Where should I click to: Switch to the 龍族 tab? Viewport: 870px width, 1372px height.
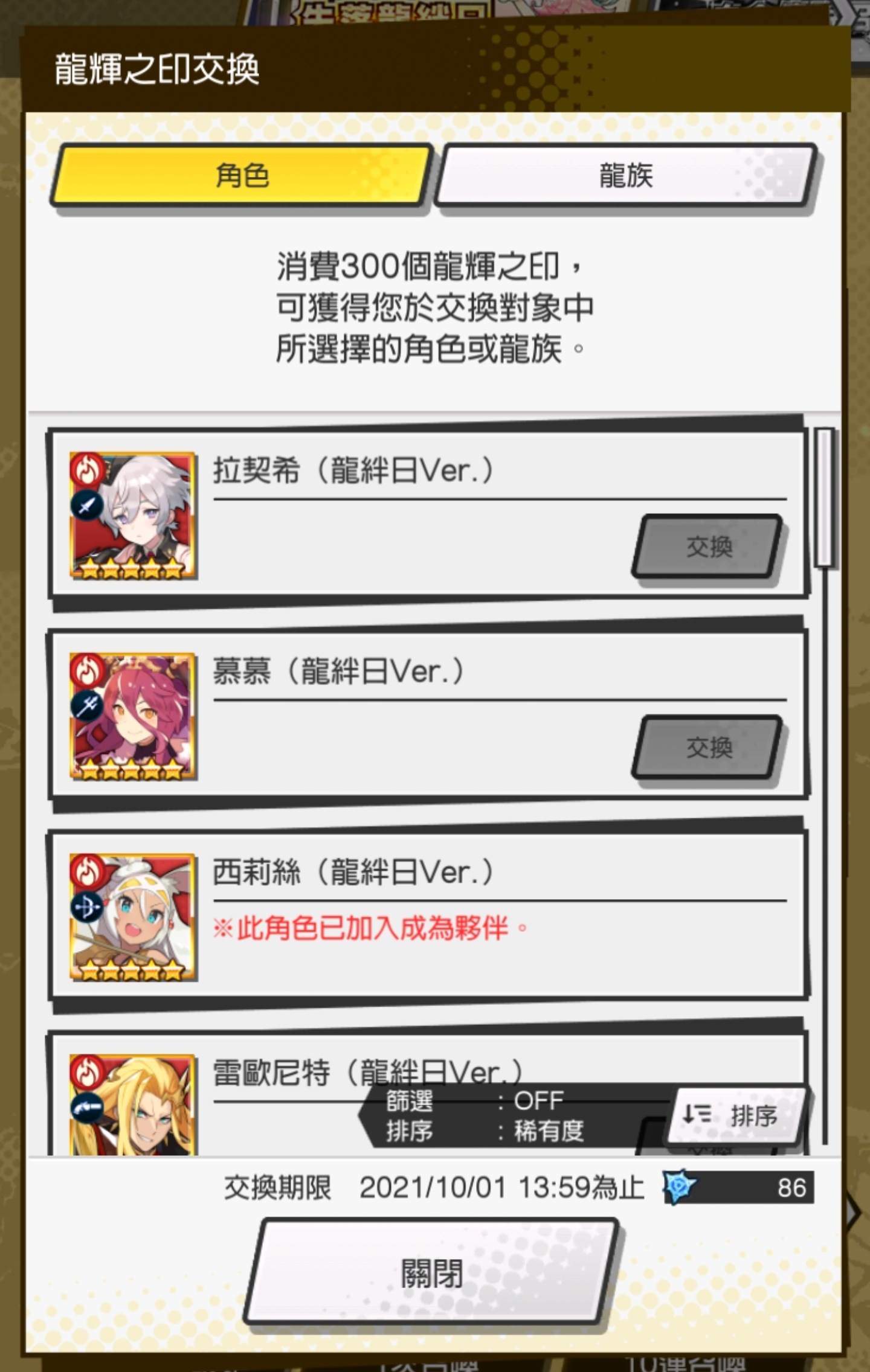tap(626, 176)
